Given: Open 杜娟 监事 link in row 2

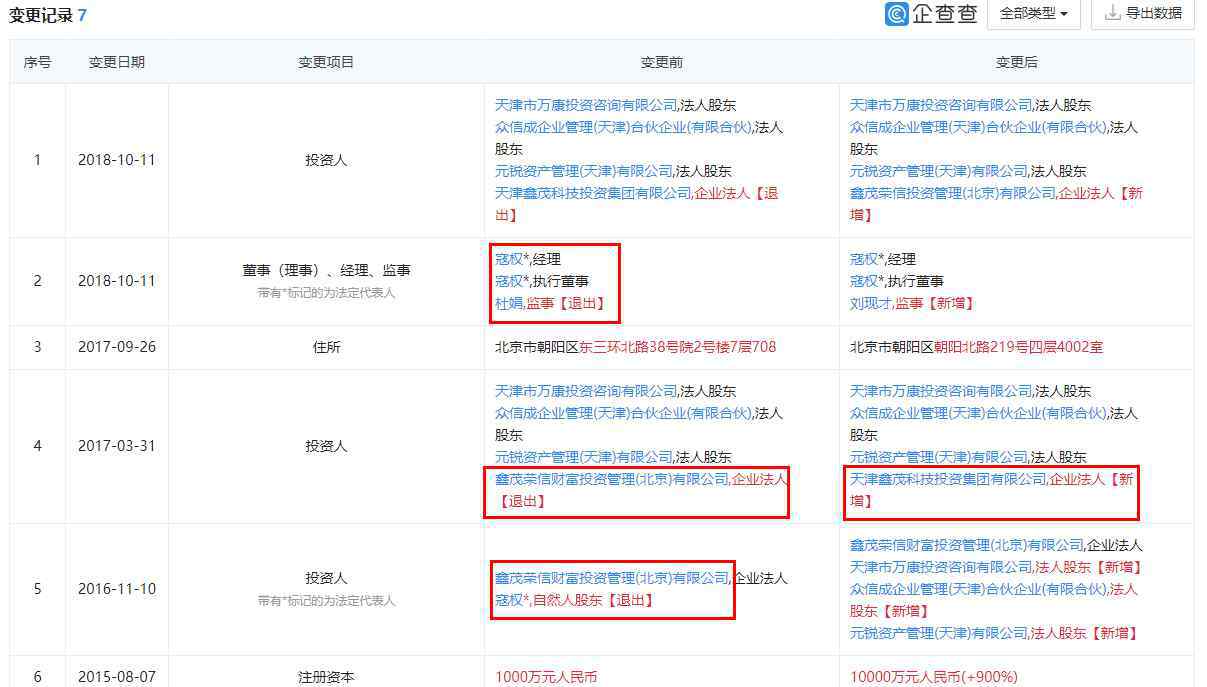Looking at the screenshot, I should [x=509, y=303].
